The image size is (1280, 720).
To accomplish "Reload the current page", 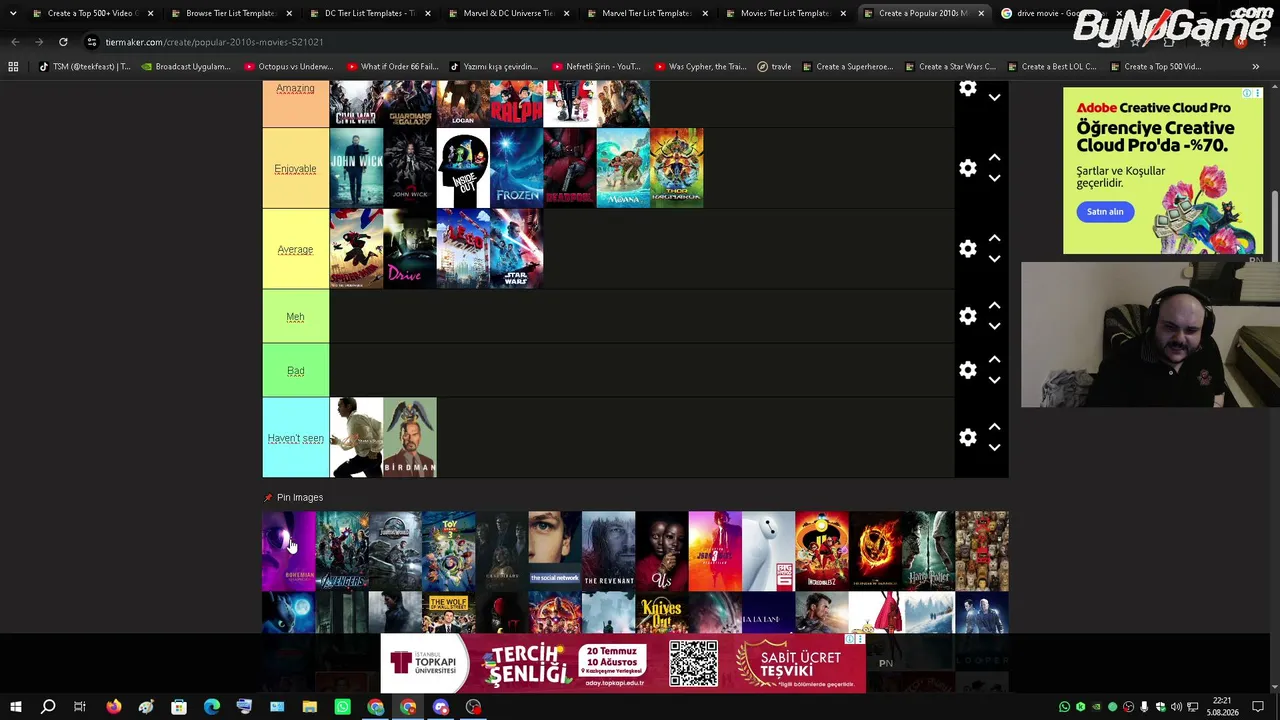I will point(63,42).
